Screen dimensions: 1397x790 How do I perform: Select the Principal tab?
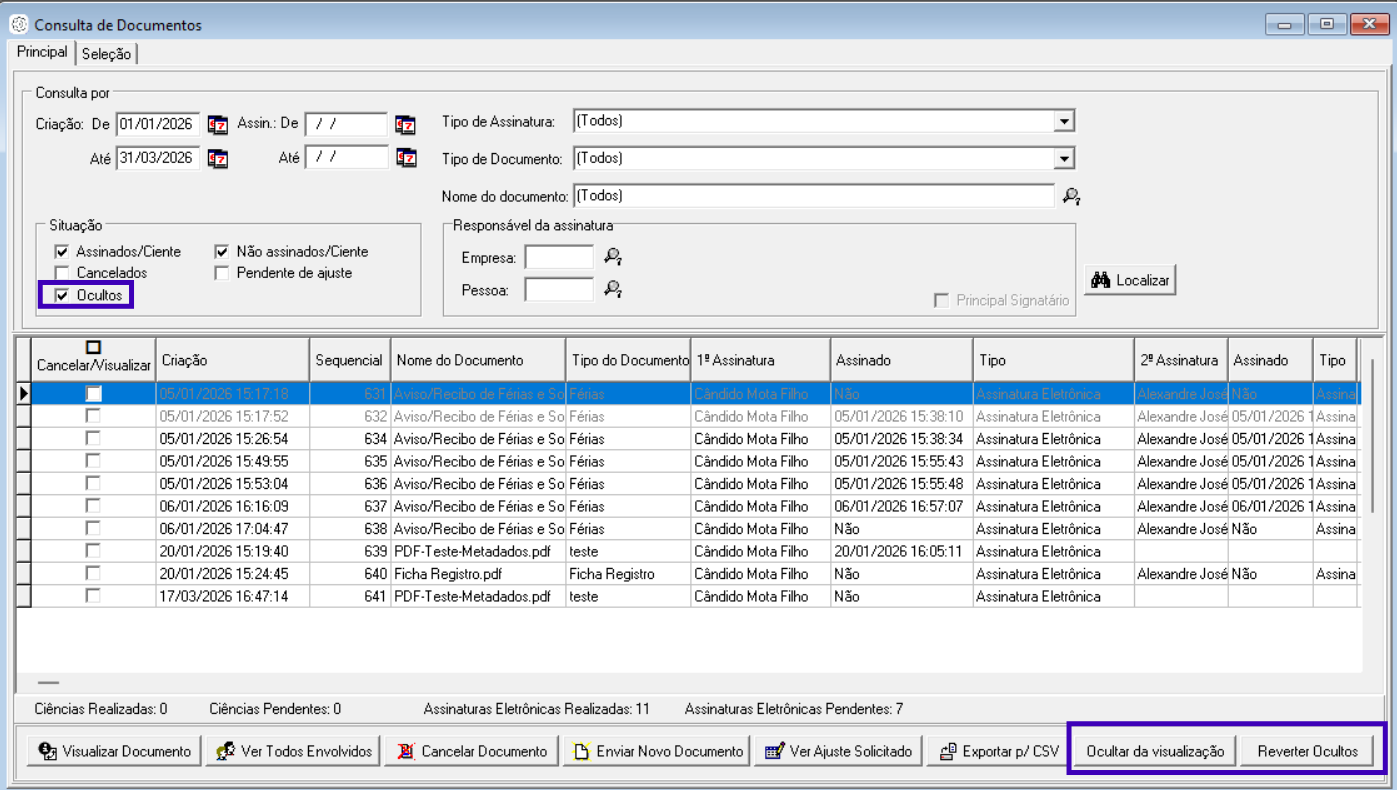[42, 52]
